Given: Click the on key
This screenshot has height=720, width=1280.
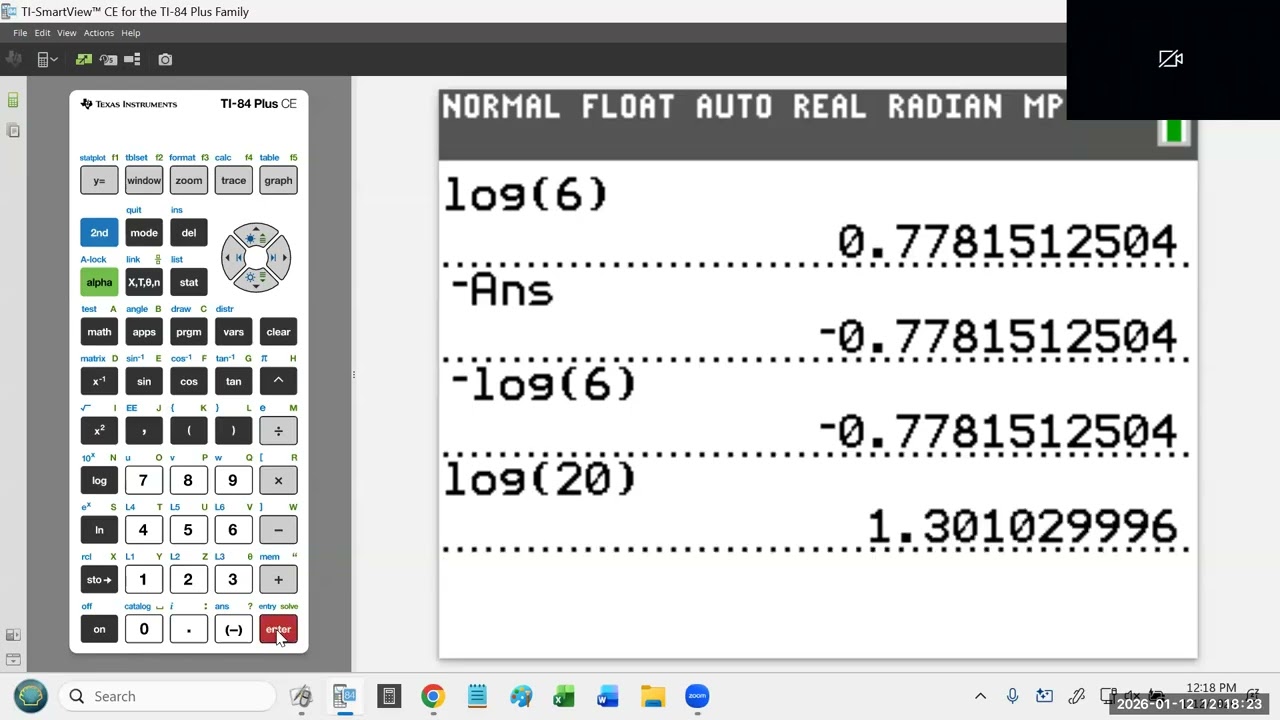Looking at the screenshot, I should pyautogui.click(x=99, y=630).
